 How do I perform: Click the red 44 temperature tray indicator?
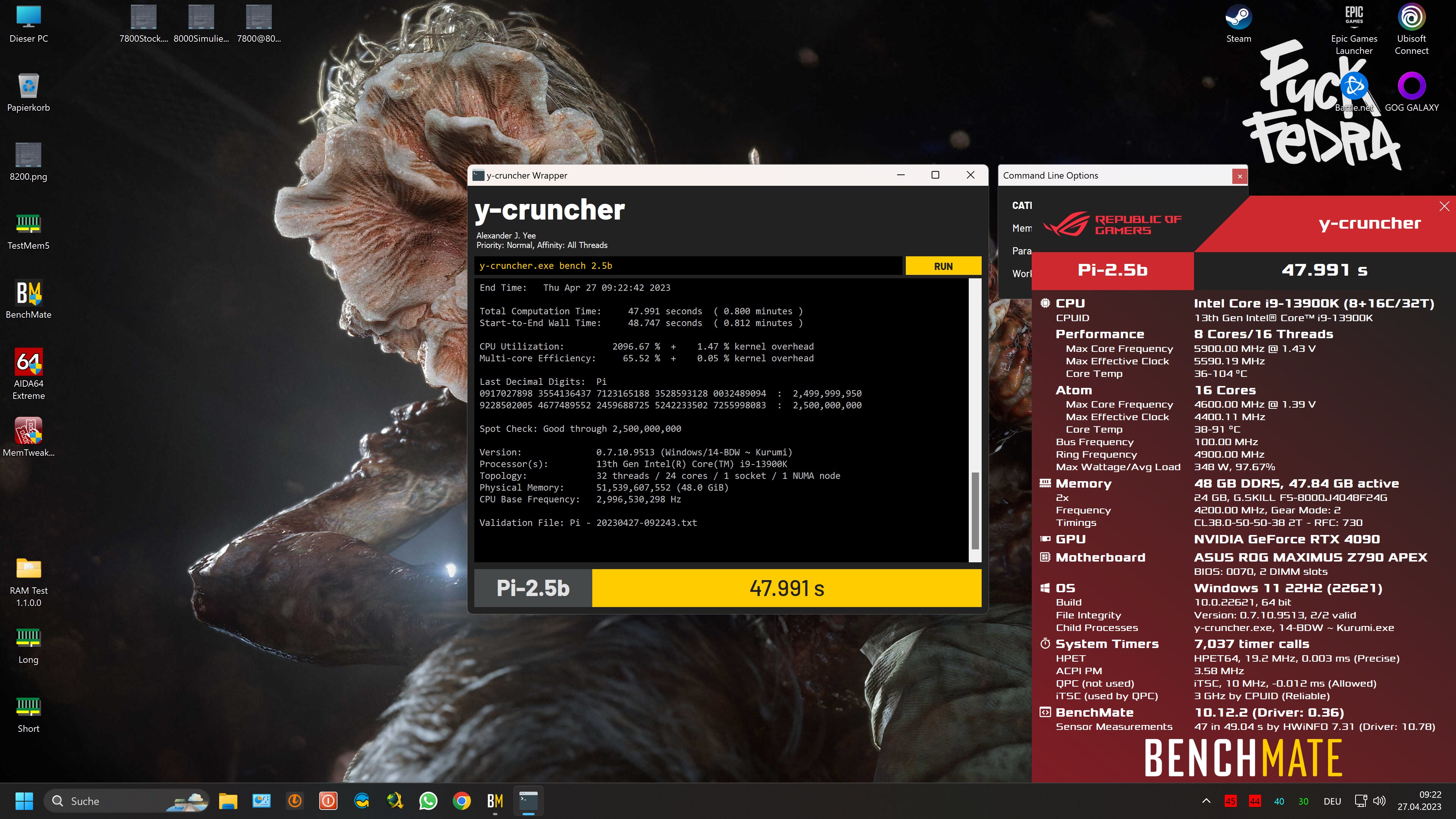click(x=1254, y=801)
